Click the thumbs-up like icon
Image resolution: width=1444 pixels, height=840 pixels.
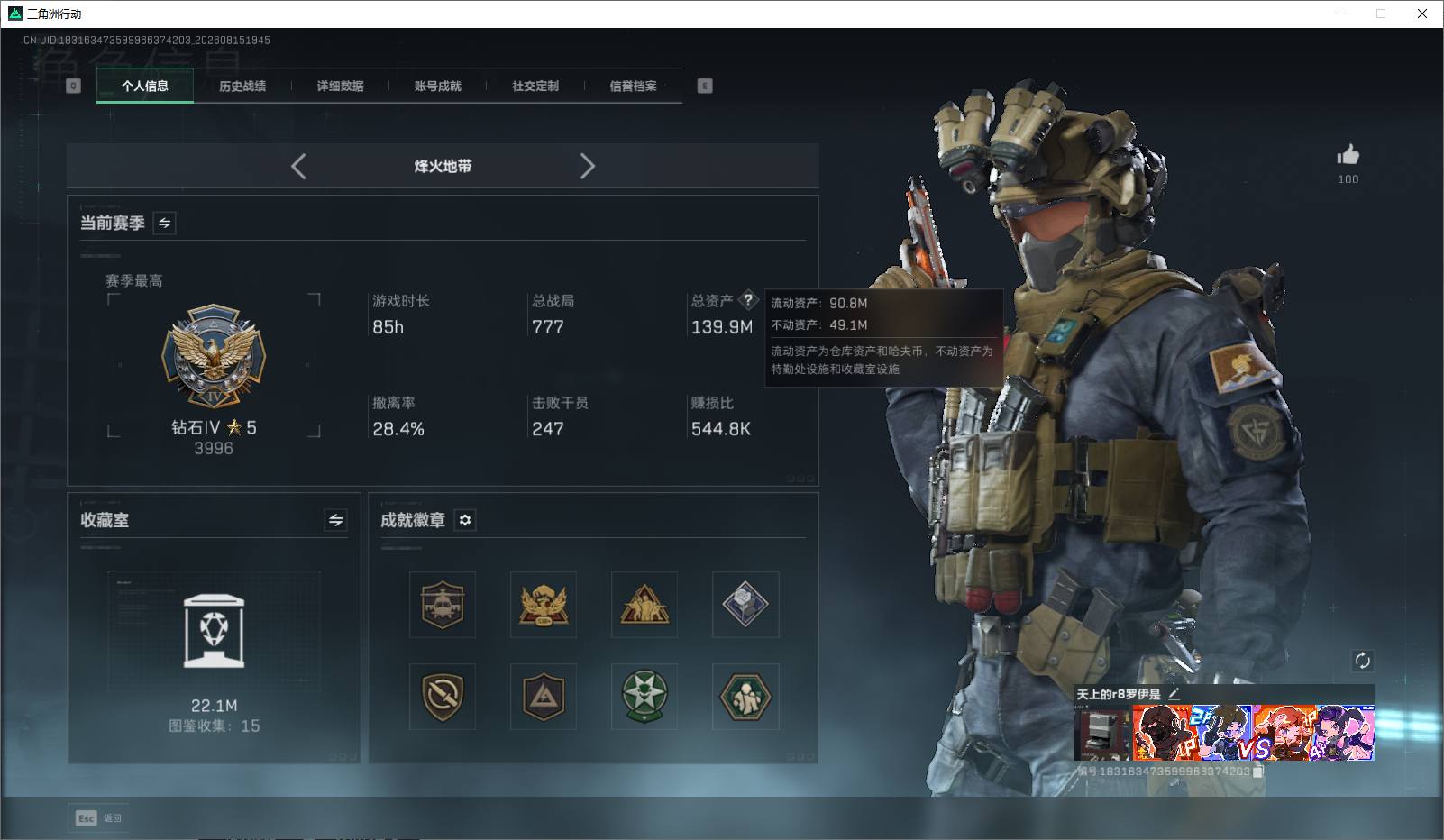[1348, 155]
